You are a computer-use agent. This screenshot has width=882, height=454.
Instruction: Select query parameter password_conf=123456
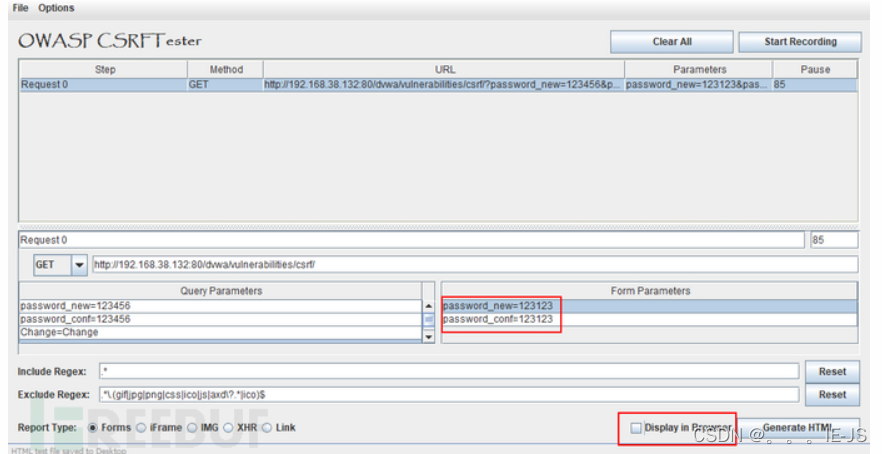tap(220, 320)
